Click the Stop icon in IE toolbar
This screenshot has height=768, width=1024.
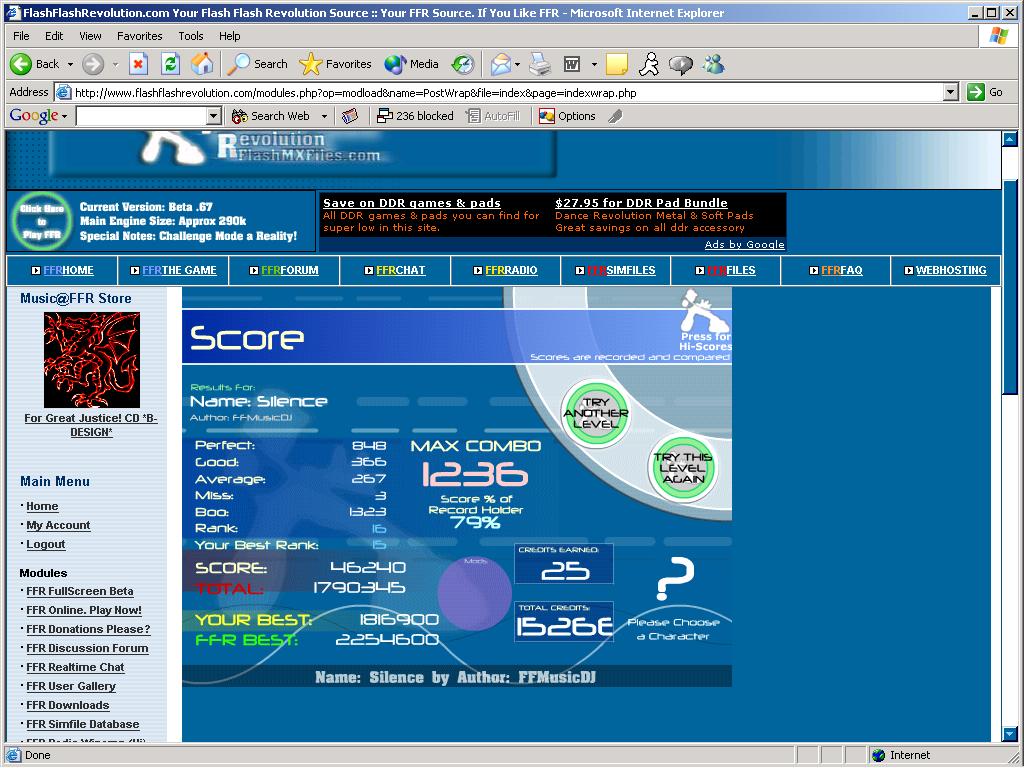point(138,64)
